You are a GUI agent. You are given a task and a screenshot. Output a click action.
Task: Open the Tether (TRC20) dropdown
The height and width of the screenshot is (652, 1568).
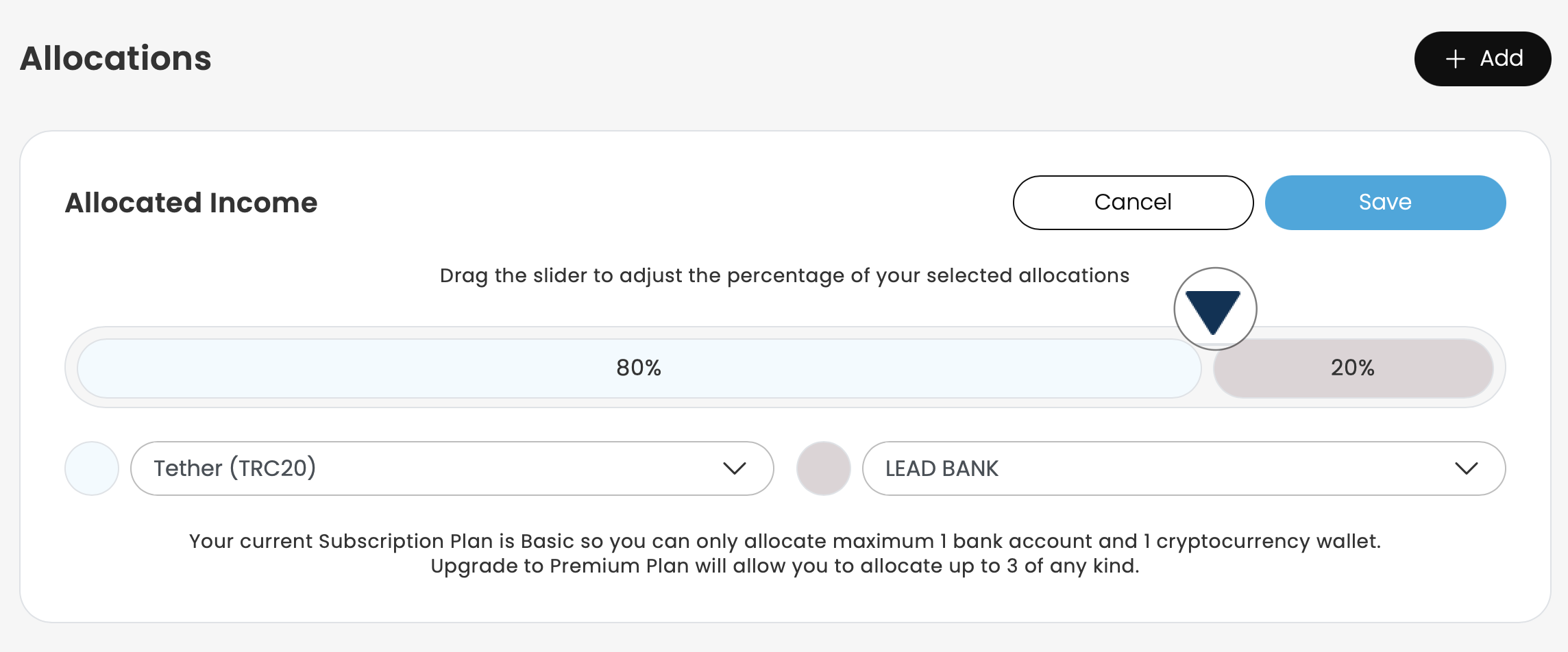pyautogui.click(x=439, y=468)
